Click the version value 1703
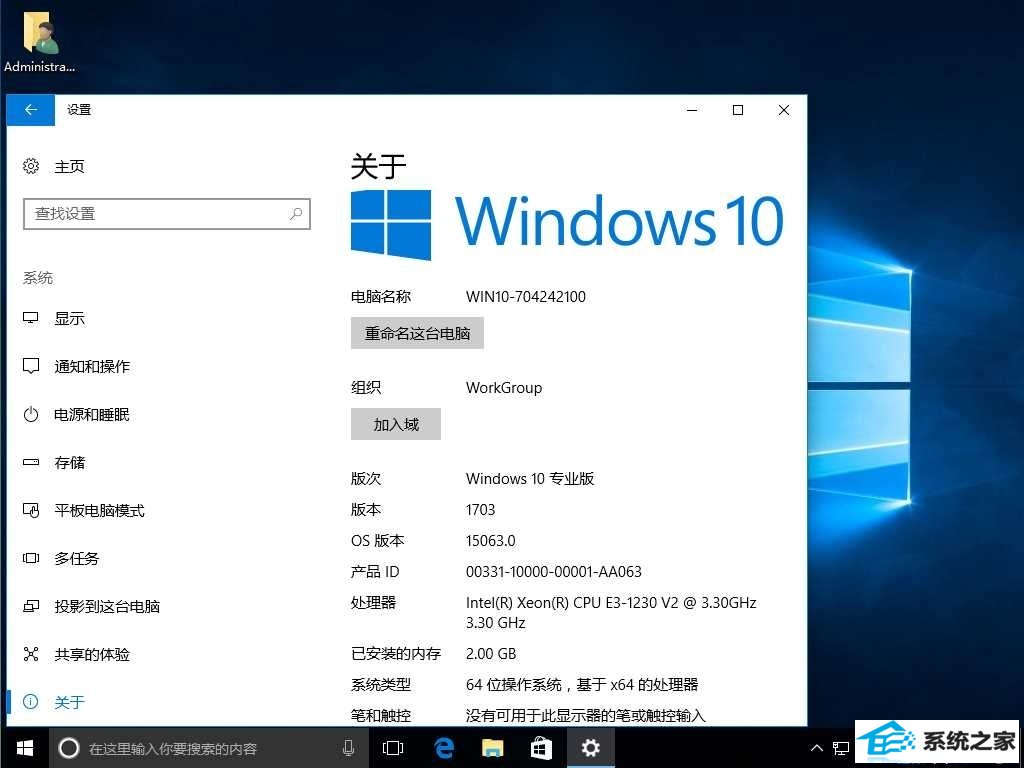Viewport: 1024px width, 768px height. click(x=481, y=509)
